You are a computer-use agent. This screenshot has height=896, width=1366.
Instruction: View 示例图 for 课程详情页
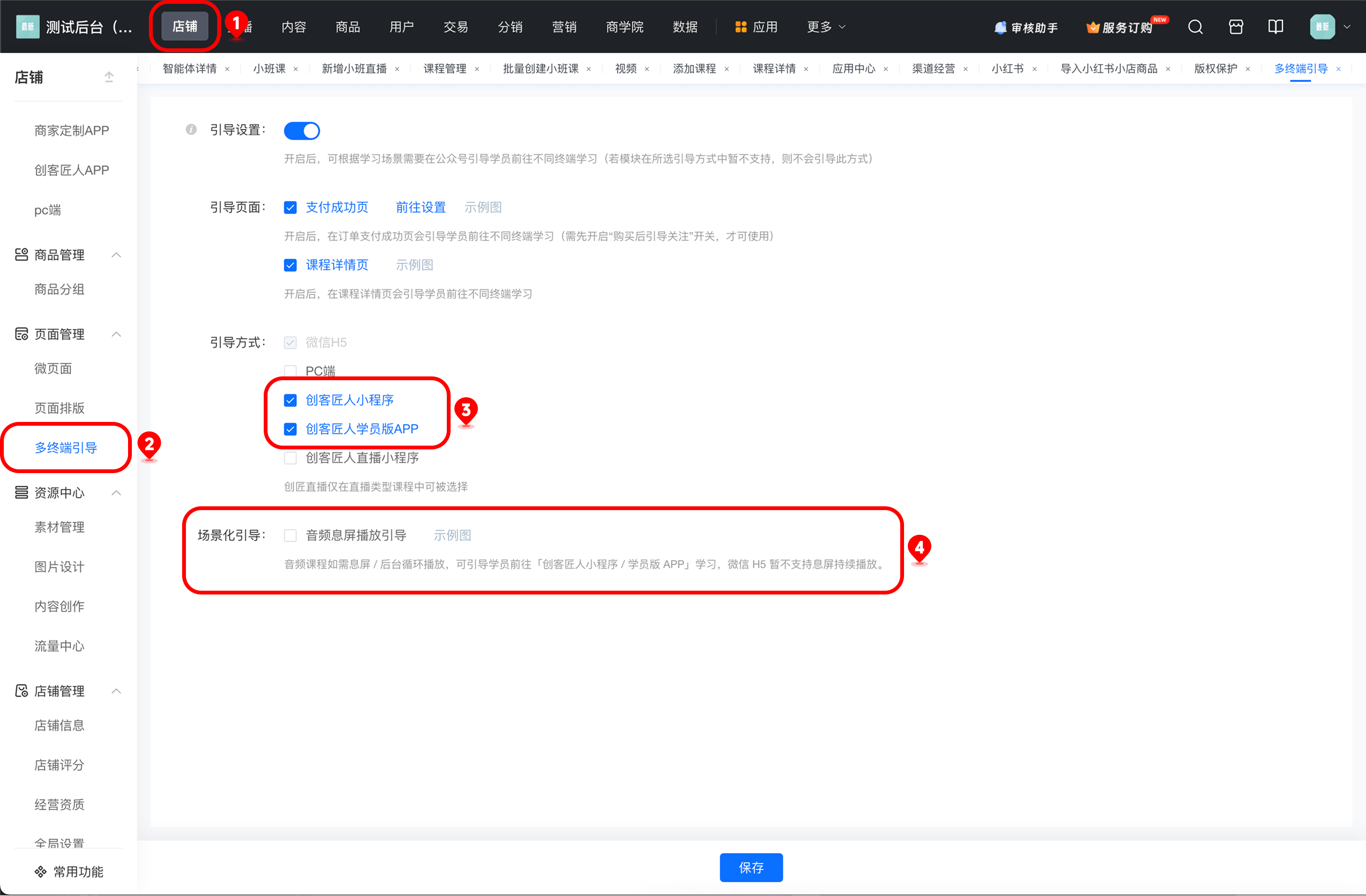(415, 265)
